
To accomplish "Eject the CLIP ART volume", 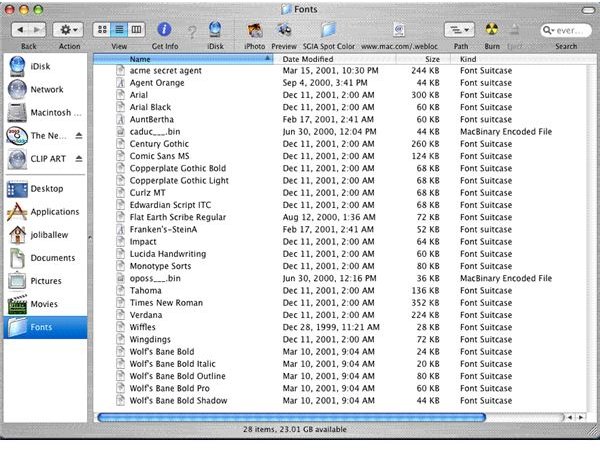I will tap(79, 158).
